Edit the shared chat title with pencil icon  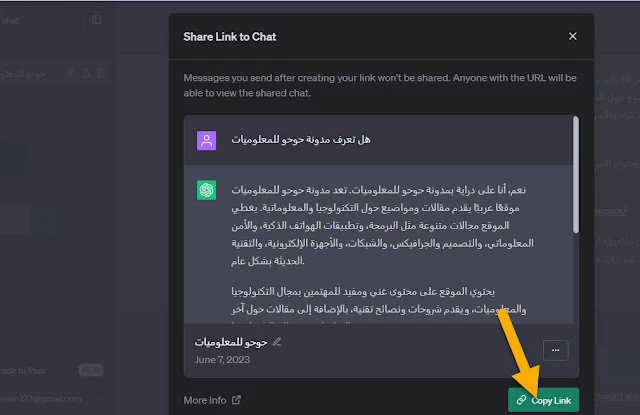pos(277,341)
